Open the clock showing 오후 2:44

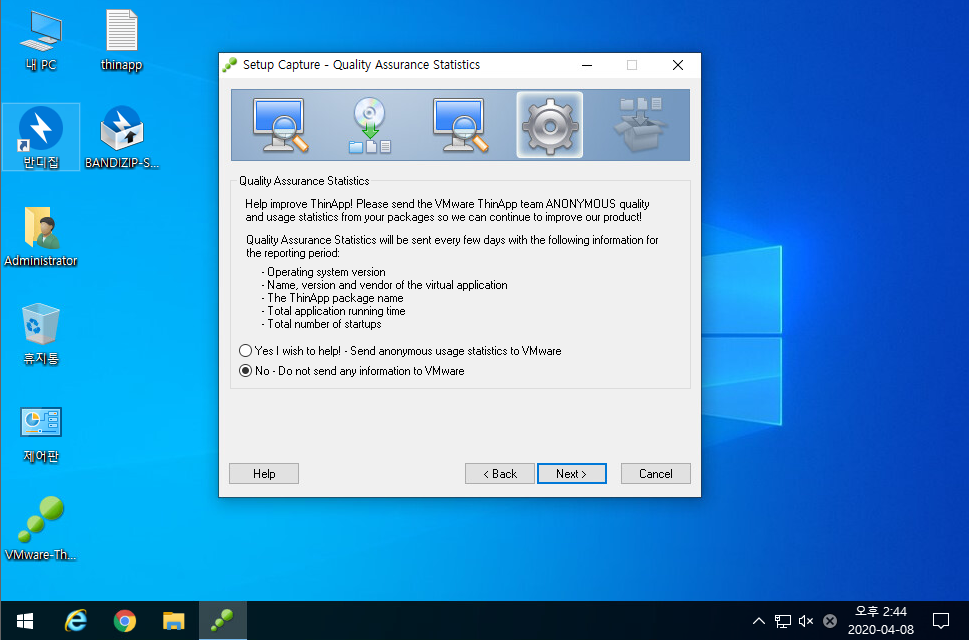[881, 620]
